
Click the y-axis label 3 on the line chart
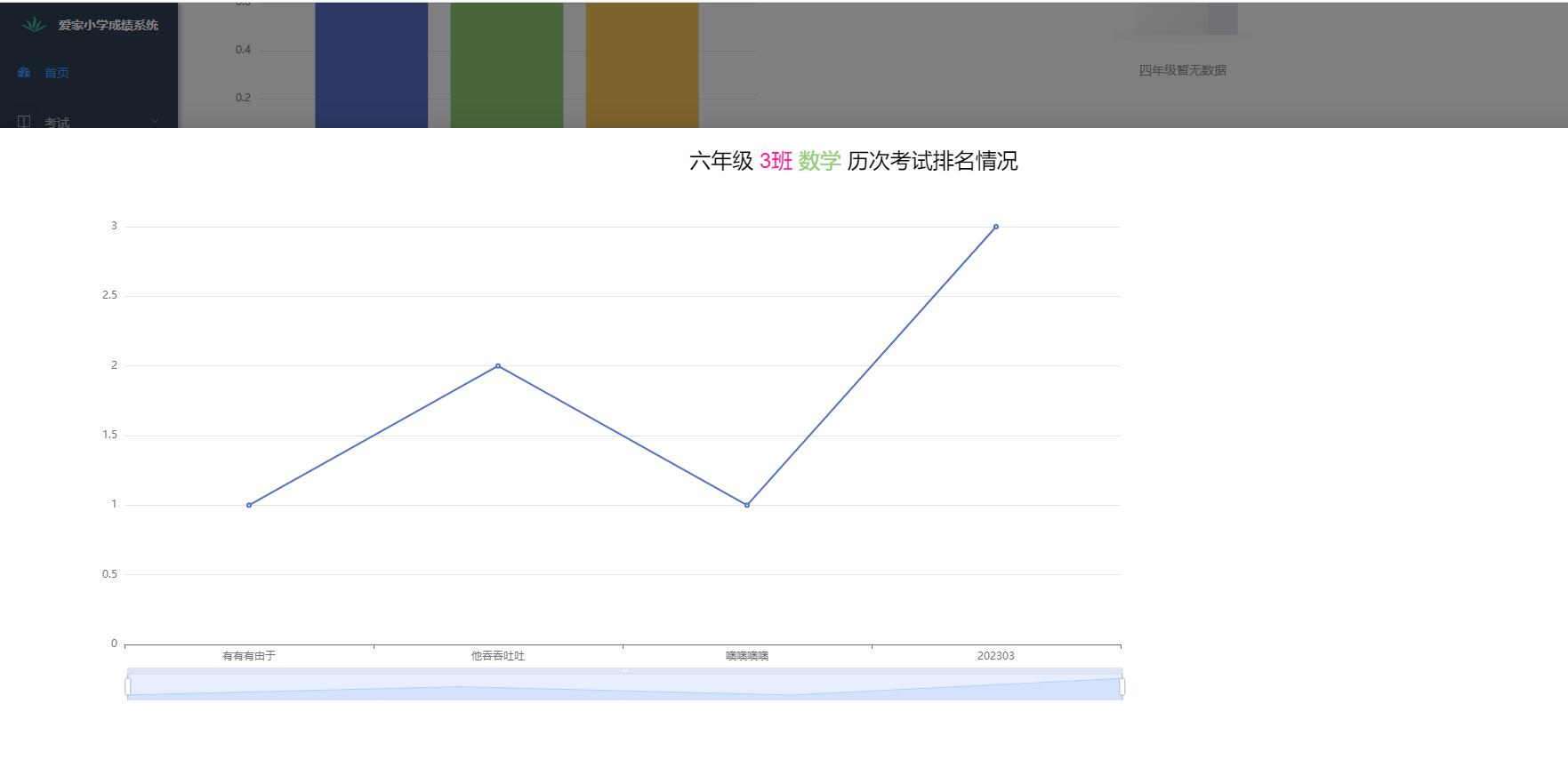click(114, 226)
